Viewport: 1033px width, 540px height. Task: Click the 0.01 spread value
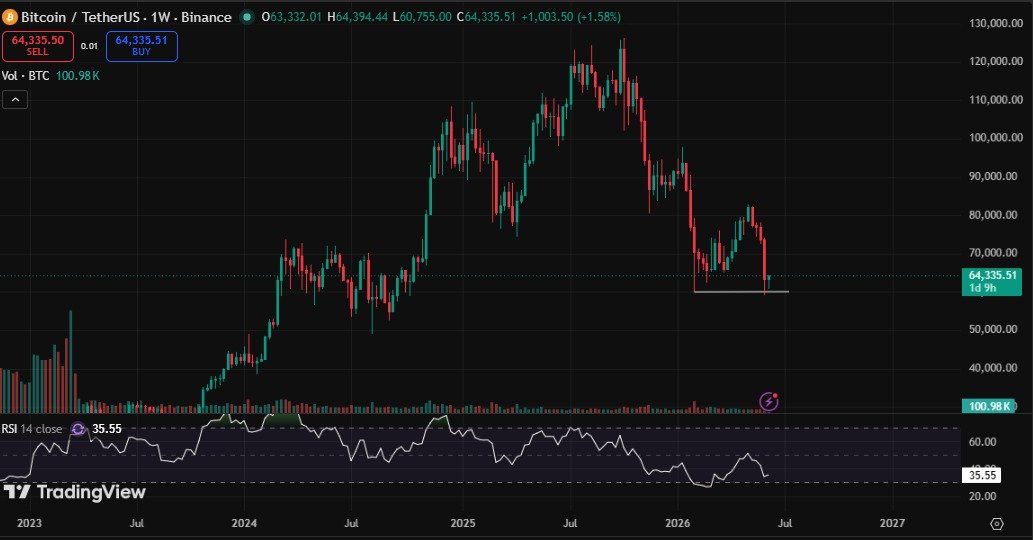[89, 46]
